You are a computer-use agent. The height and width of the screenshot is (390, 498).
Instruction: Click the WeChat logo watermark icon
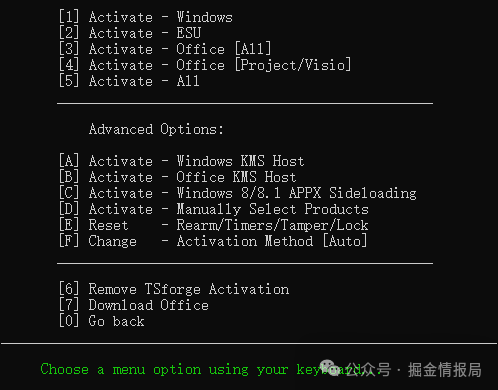(x=329, y=368)
